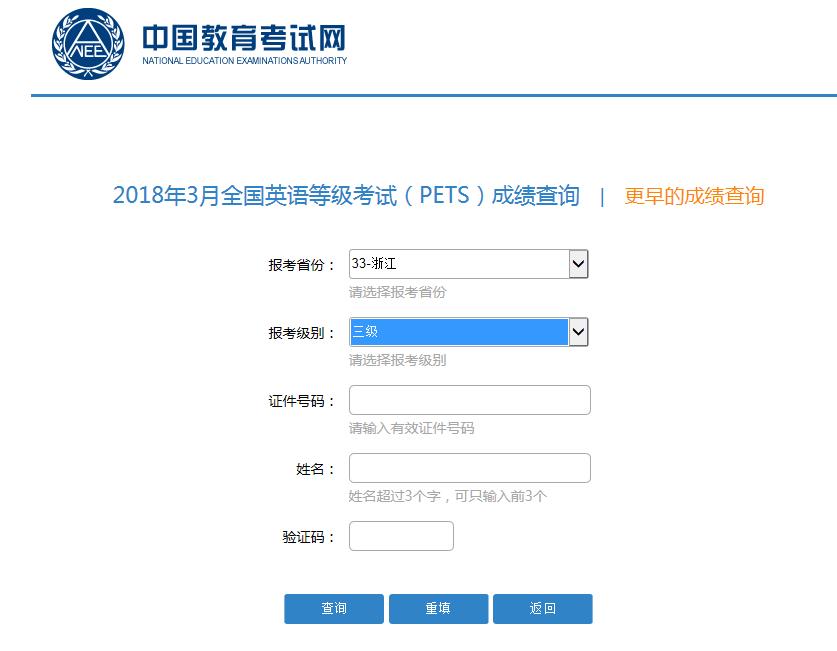Click the 返回 button

pyautogui.click(x=542, y=609)
